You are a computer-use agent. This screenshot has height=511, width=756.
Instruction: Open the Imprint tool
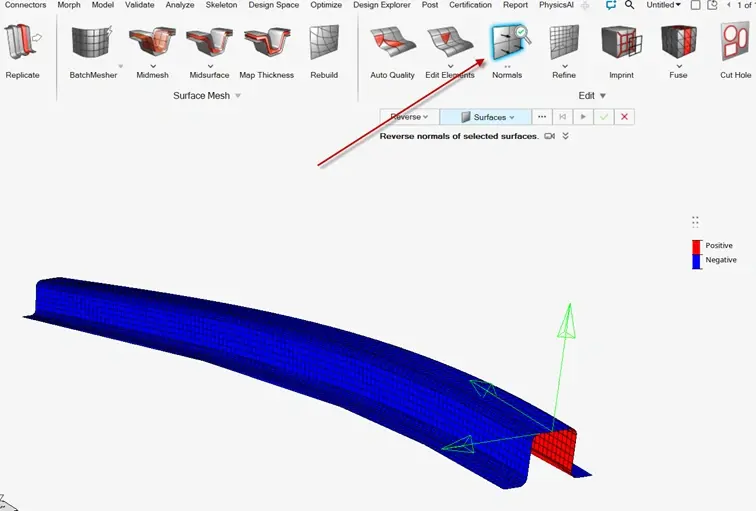tap(621, 44)
